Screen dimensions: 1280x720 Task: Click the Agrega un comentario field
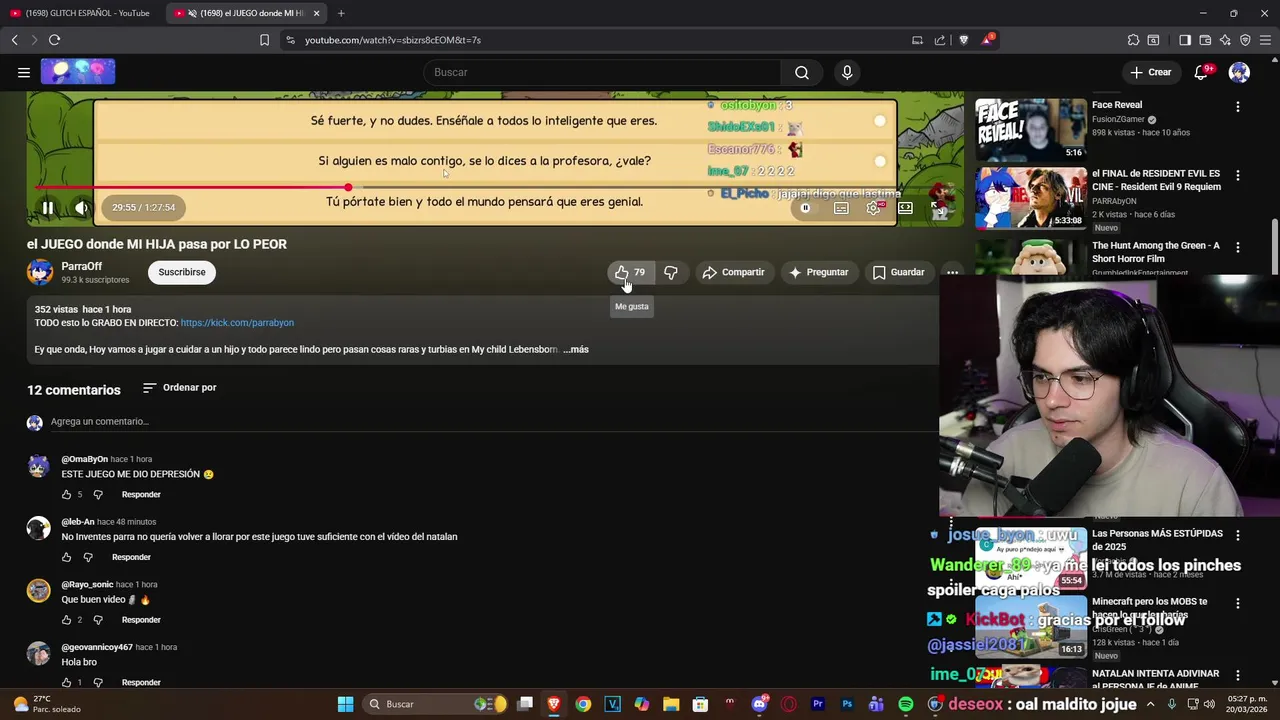coord(495,422)
